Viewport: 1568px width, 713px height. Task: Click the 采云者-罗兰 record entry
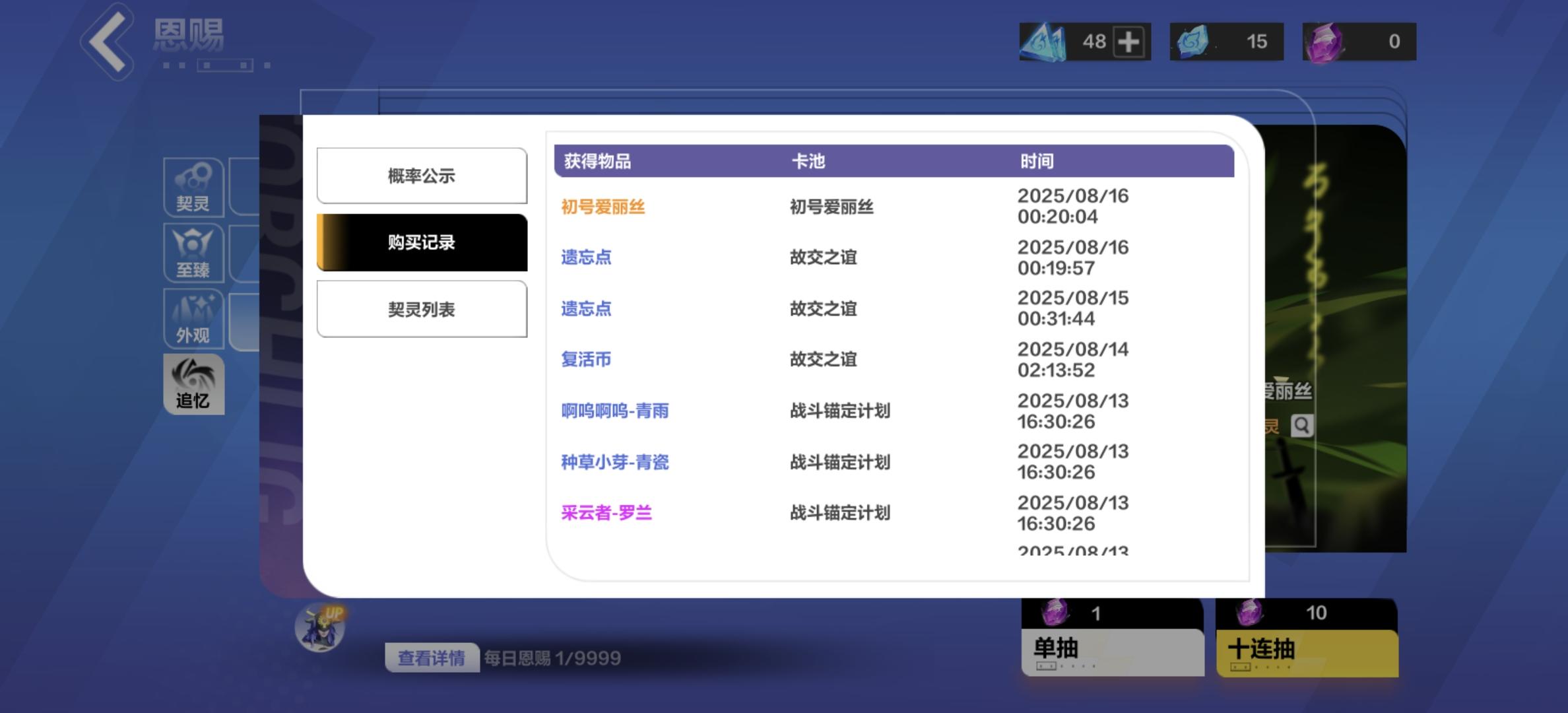coord(606,513)
